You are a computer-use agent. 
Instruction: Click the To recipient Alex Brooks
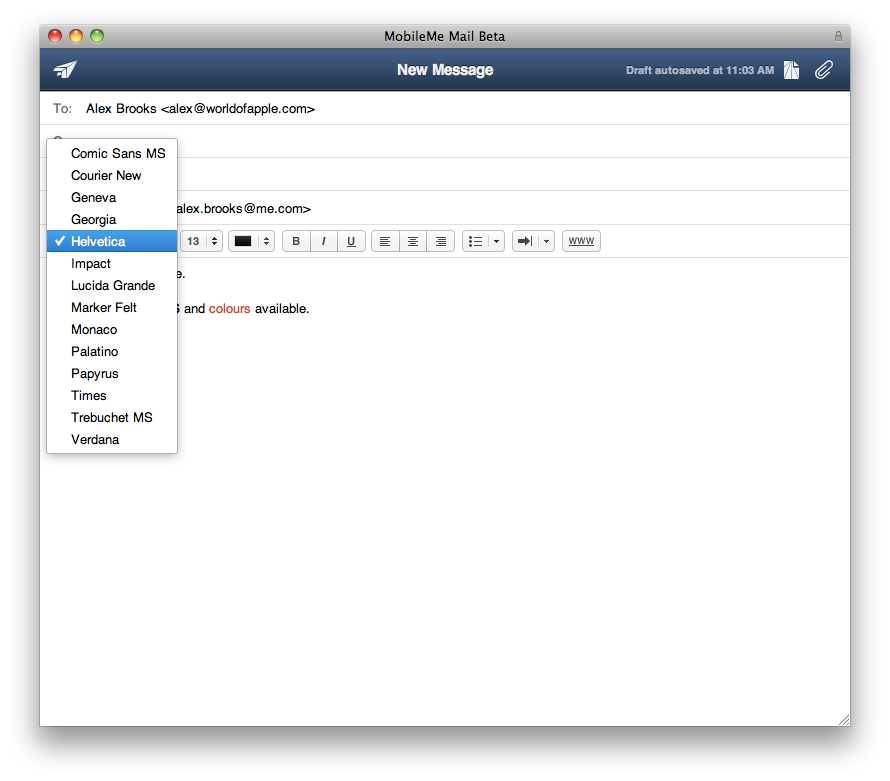(x=200, y=108)
